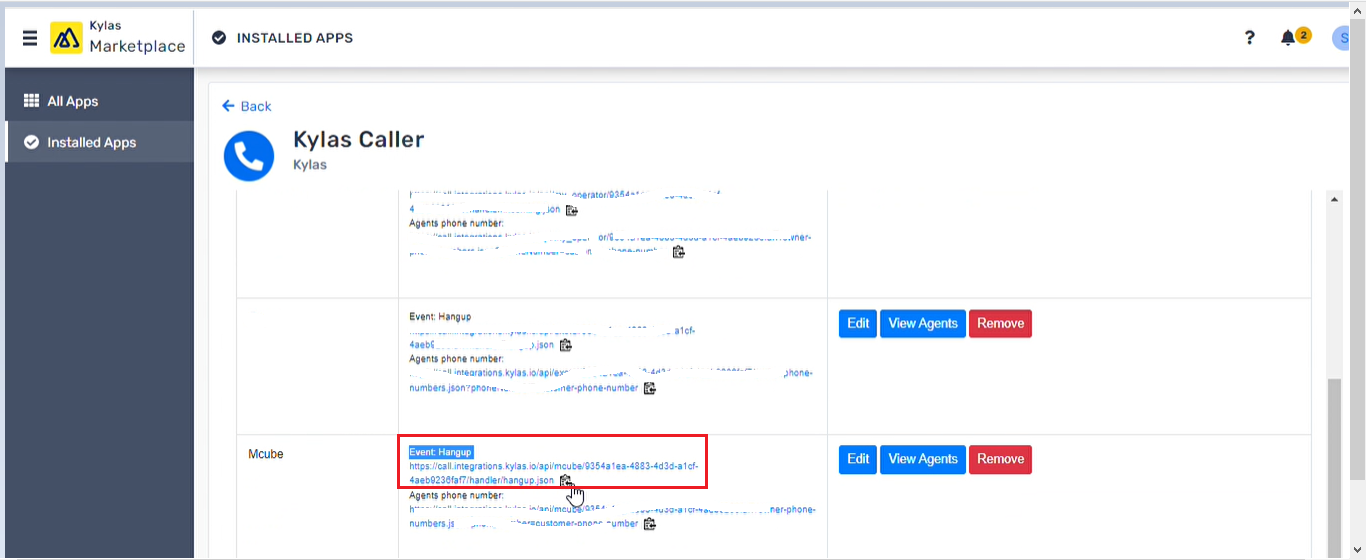This screenshot has height=560, width=1366.
Task: Click the 'Agents phone number:' label in the Mcube row
Action: tap(456, 495)
